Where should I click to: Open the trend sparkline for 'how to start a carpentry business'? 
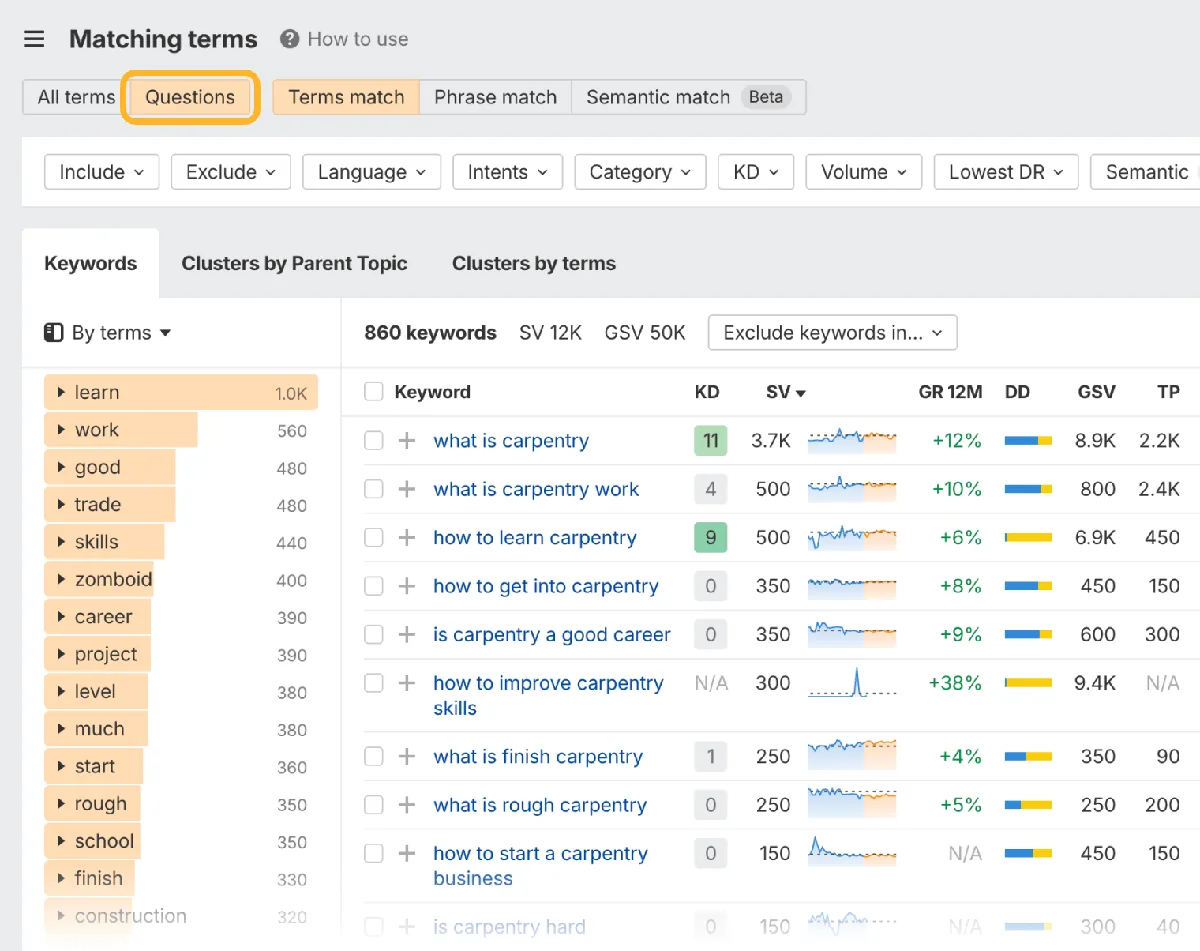coord(852,852)
